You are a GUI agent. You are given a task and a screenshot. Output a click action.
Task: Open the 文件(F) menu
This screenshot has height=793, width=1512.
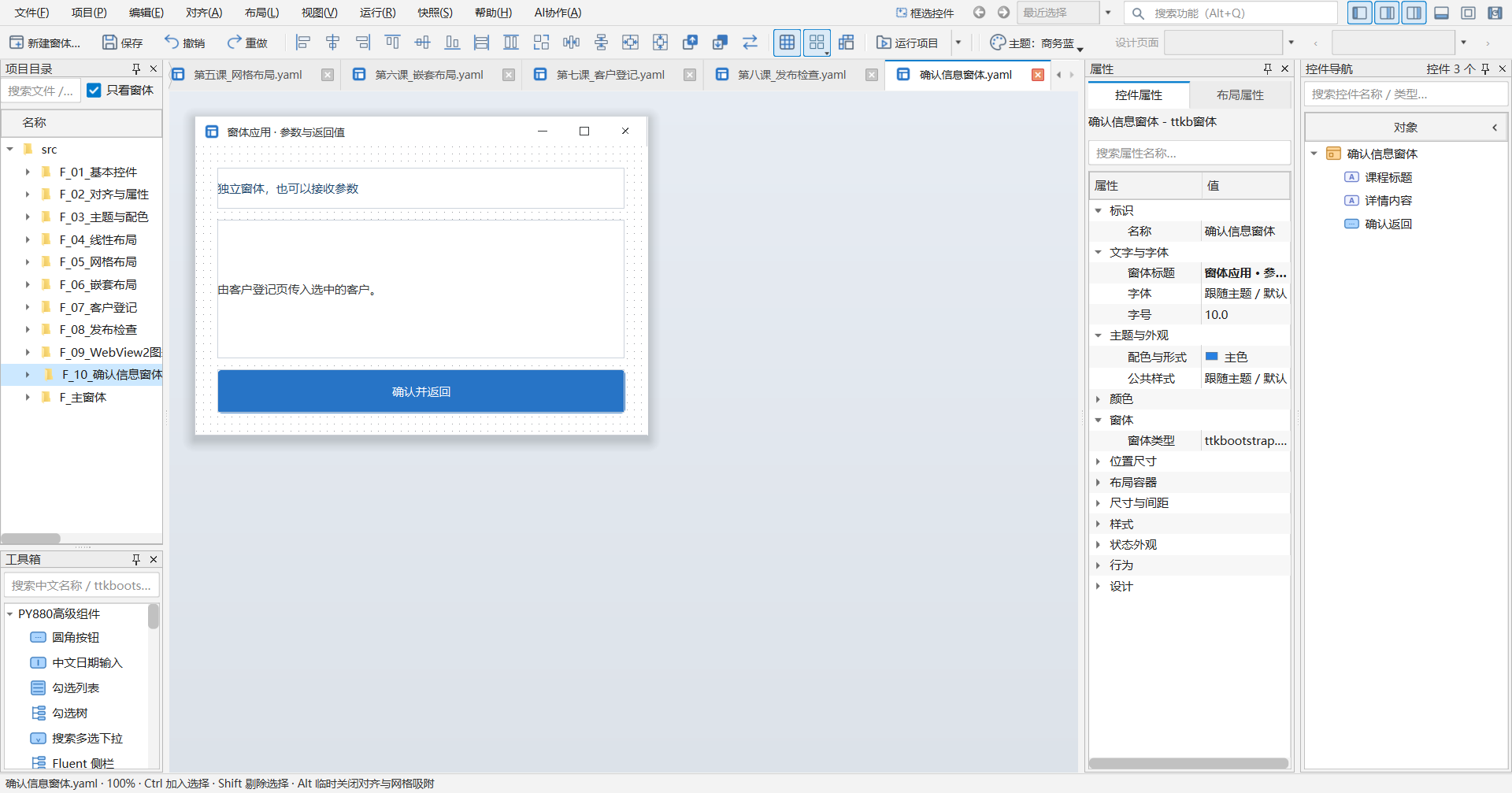(x=31, y=13)
